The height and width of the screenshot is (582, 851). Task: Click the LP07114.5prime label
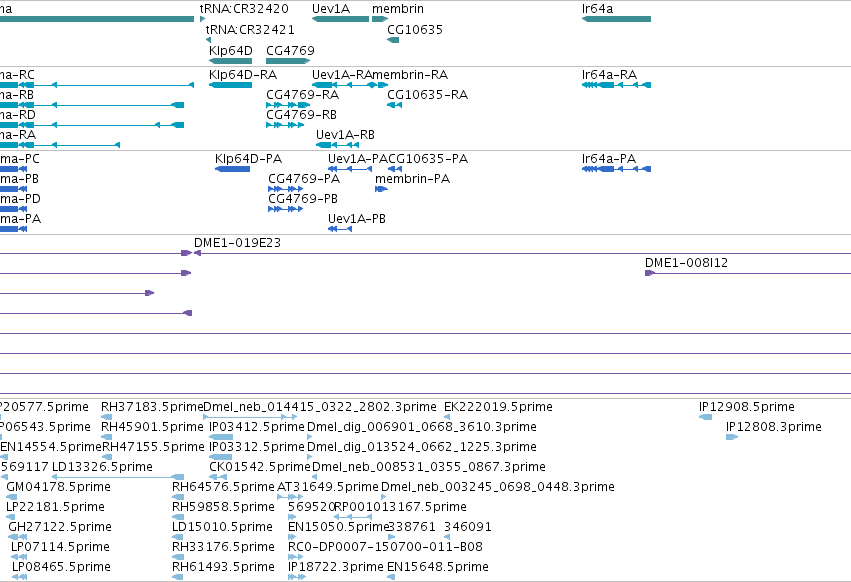click(x=60, y=547)
